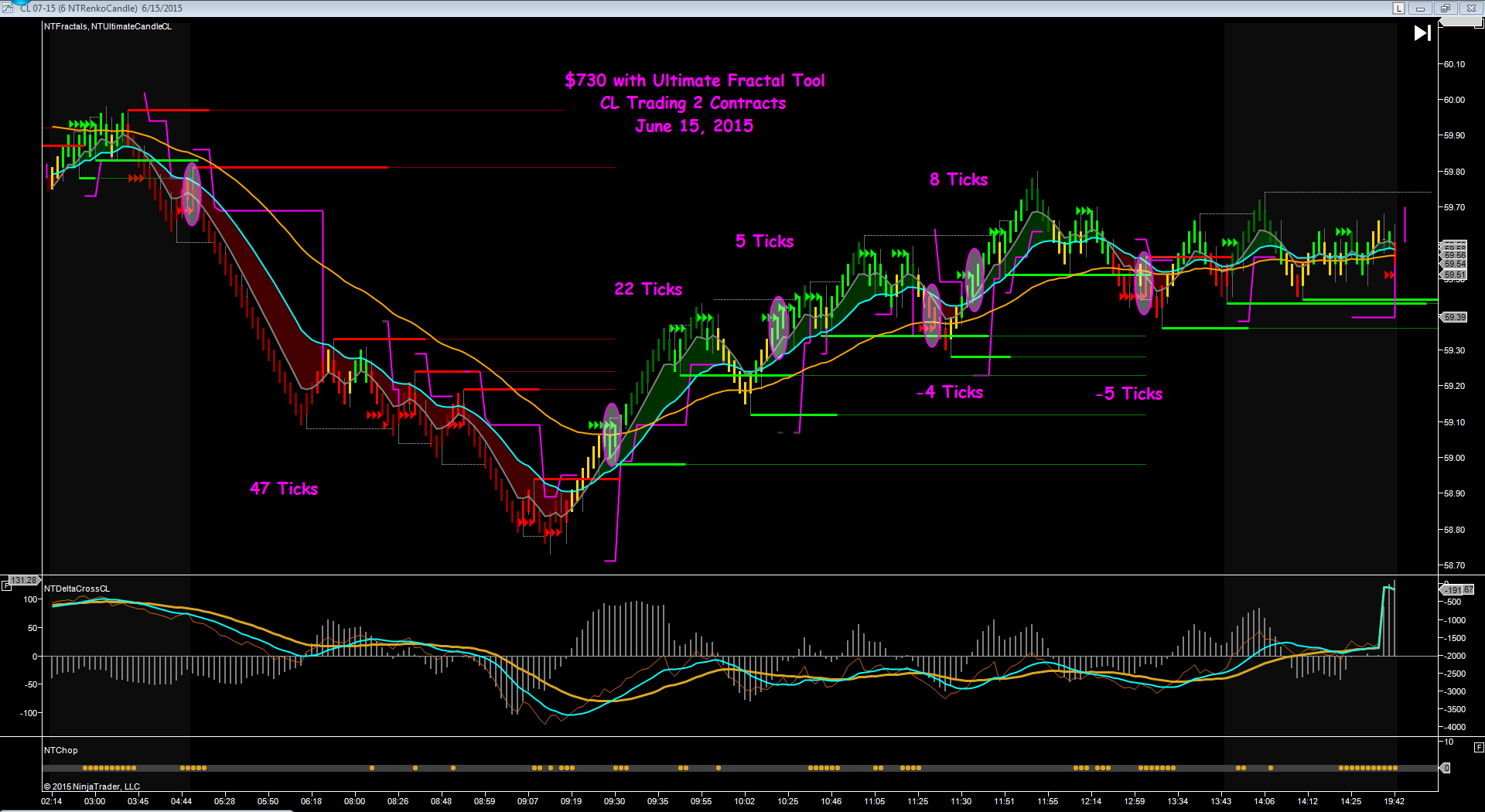Click the NTChop panel label
The width and height of the screenshot is (1485, 812).
click(60, 750)
